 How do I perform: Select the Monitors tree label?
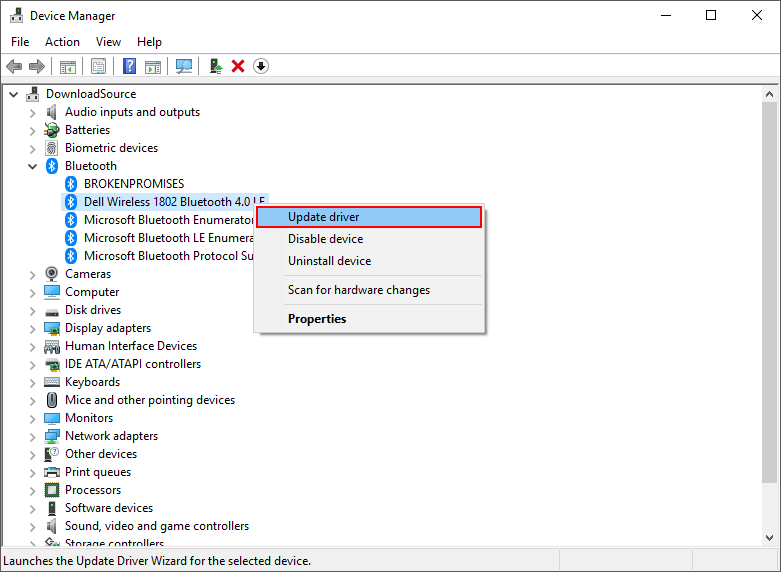point(89,418)
